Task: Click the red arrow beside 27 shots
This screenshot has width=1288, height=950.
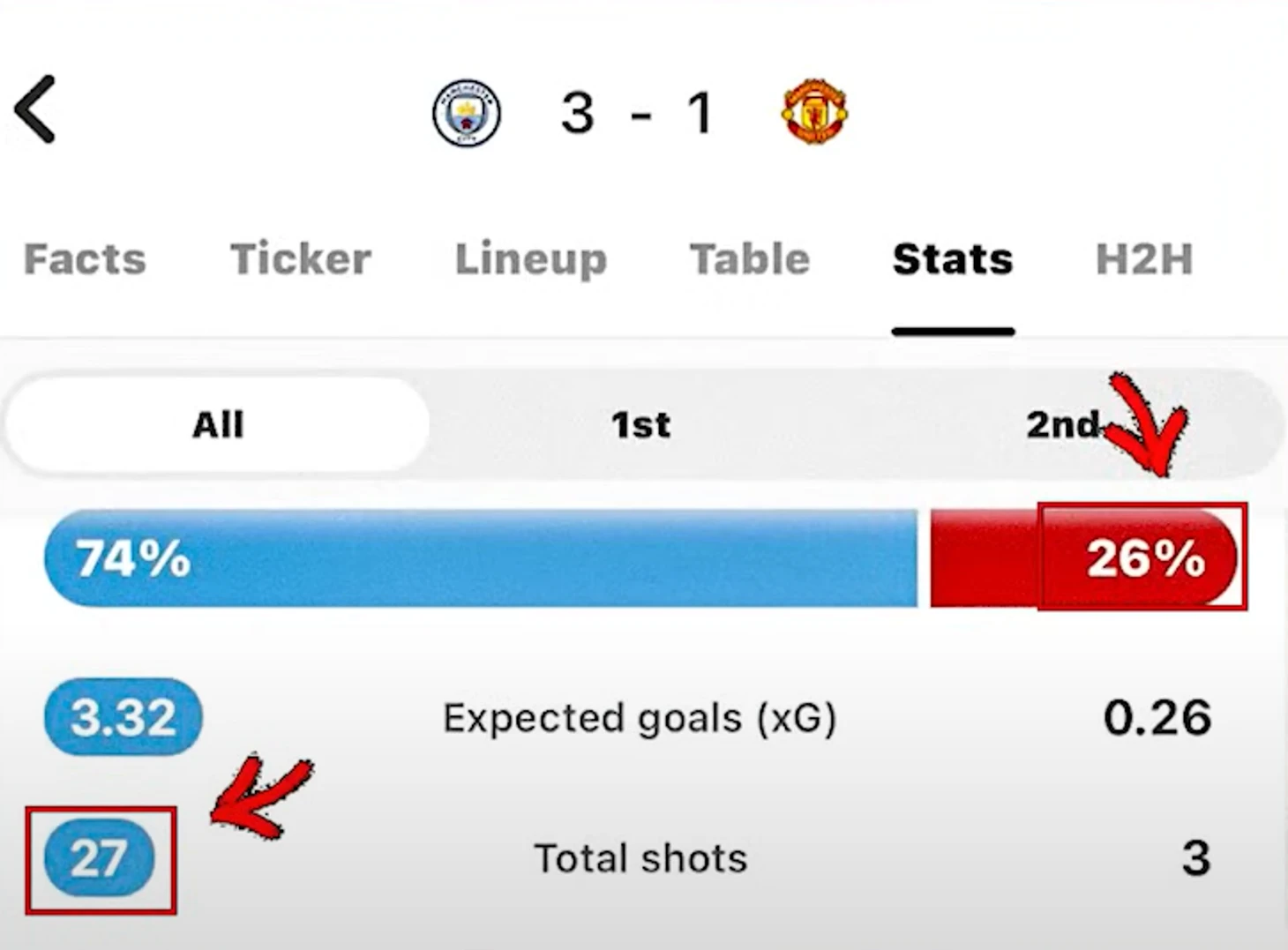Action: click(x=261, y=797)
